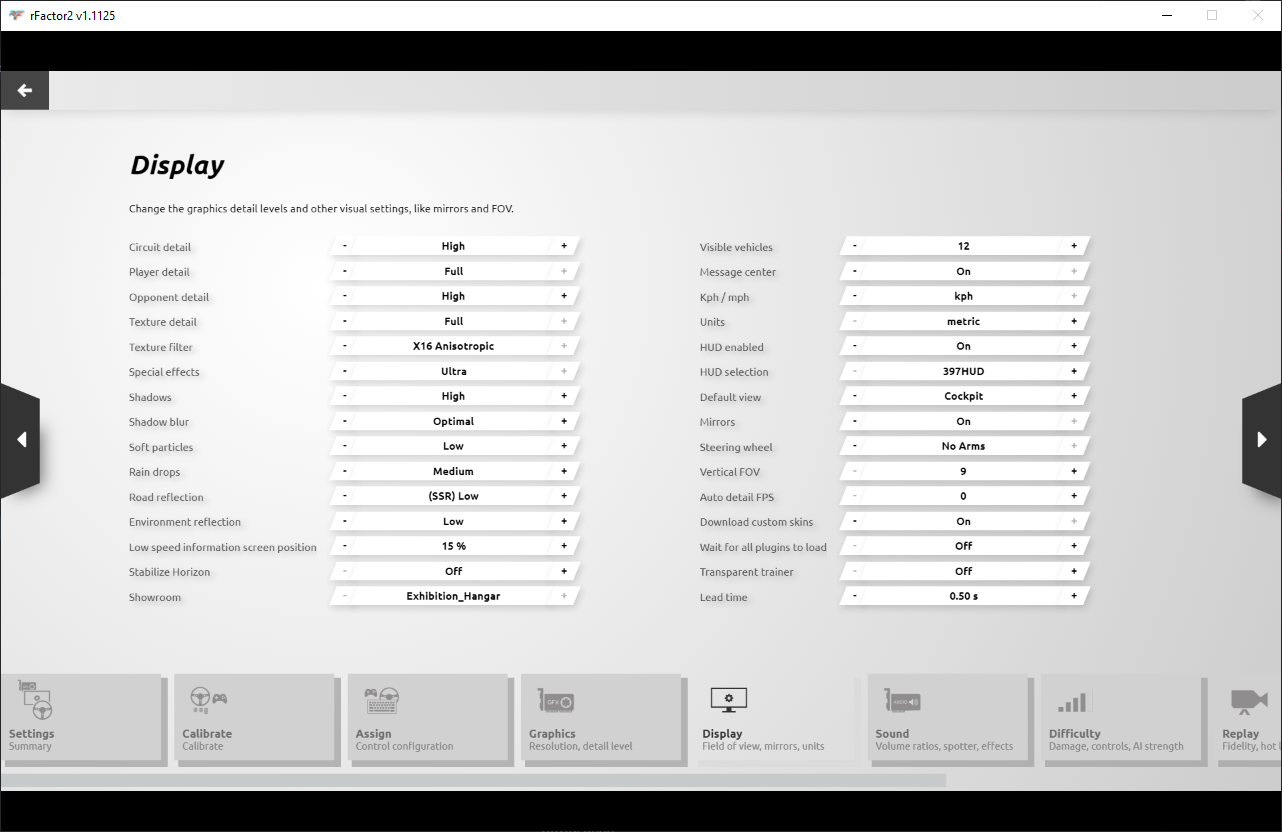The height and width of the screenshot is (832, 1282).
Task: Increase Shadow blur with plus
Action: [x=564, y=421]
